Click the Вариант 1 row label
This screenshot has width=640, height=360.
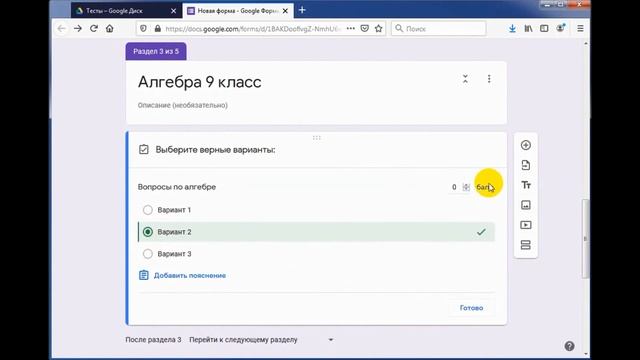(174, 210)
